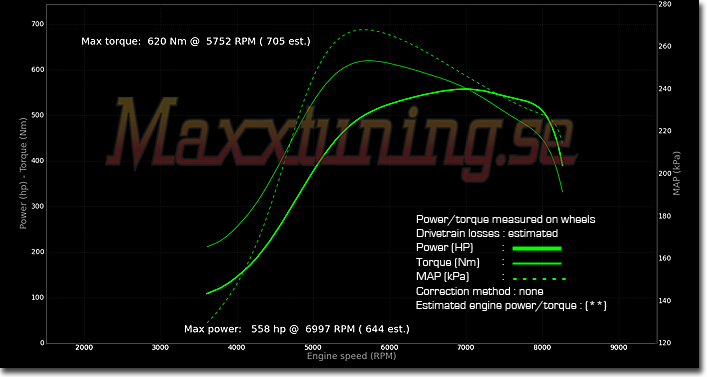Click the 8000 tick on the RPM axis
708x377 pixels.
542,348
